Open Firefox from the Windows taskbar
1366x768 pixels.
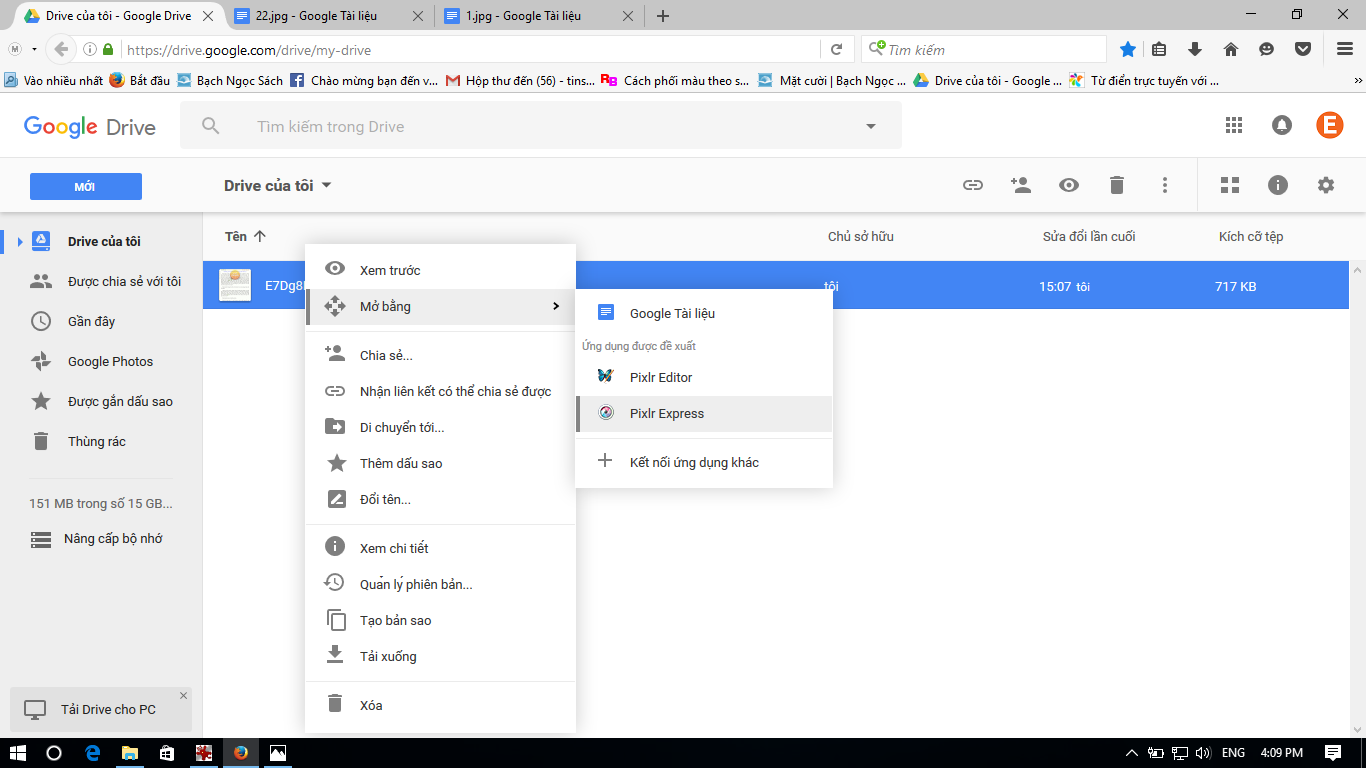(240, 753)
